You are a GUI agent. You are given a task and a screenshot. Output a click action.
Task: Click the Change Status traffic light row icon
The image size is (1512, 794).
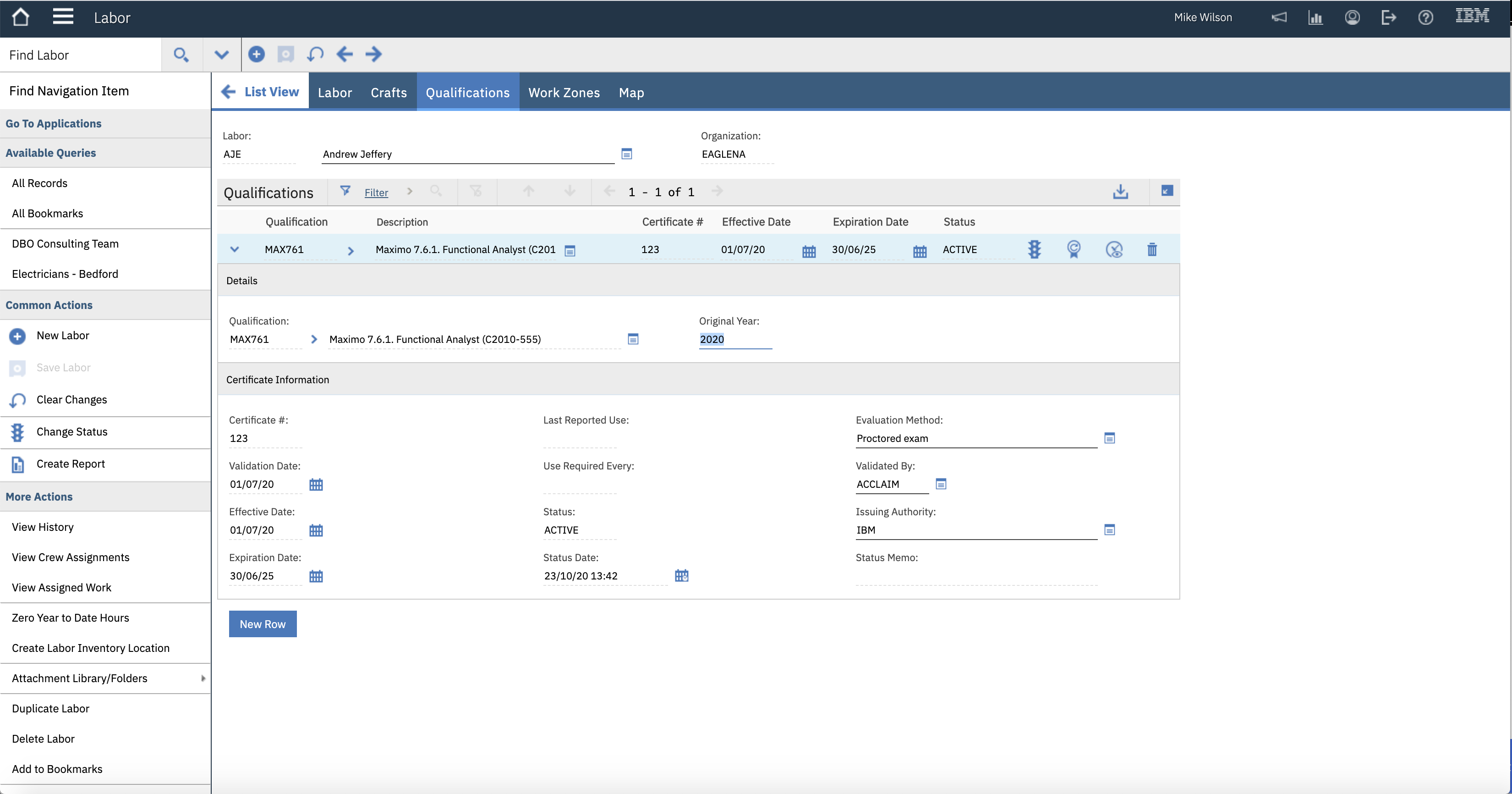[x=1034, y=249]
